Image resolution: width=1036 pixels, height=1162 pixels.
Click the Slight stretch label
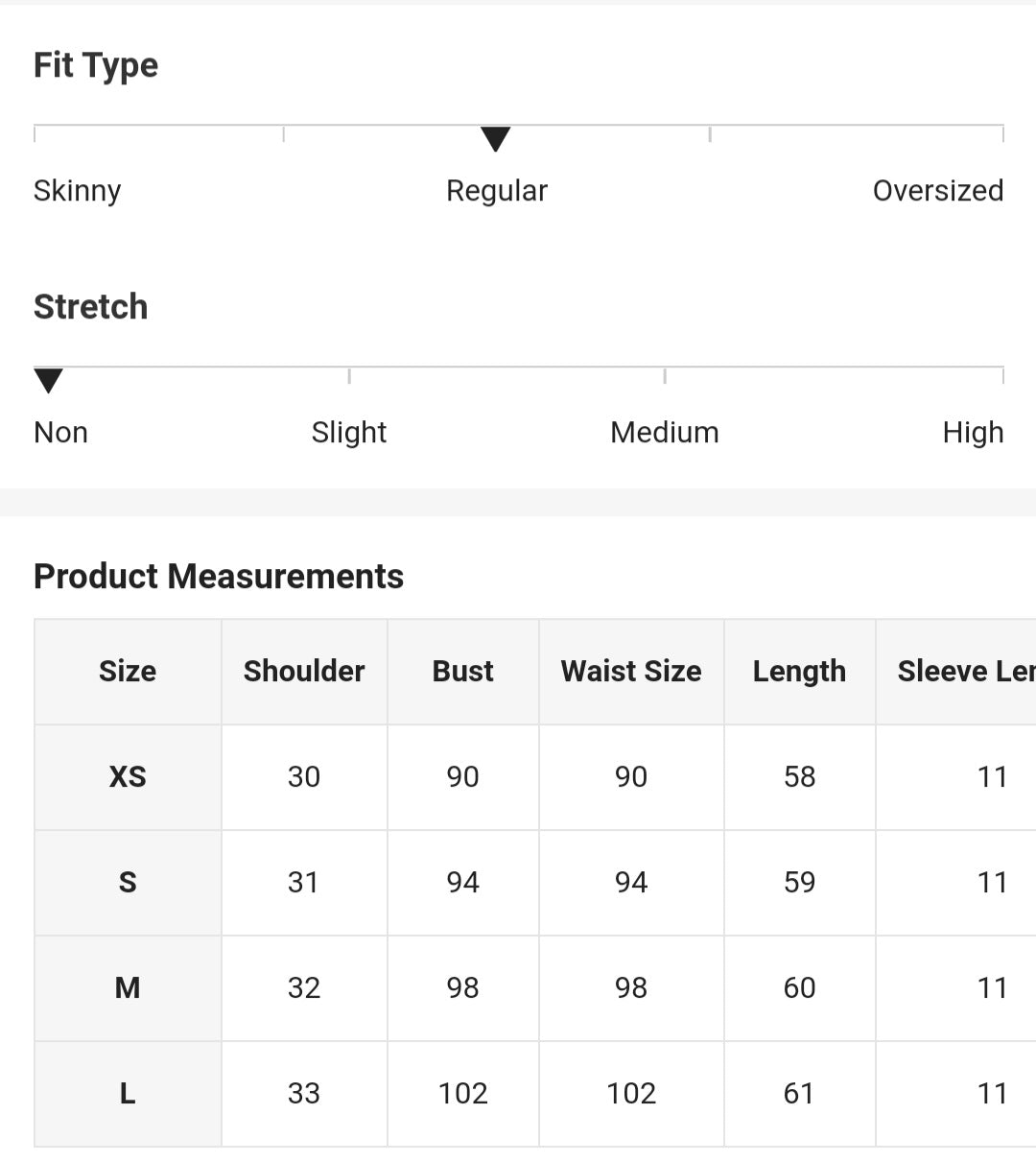(349, 433)
